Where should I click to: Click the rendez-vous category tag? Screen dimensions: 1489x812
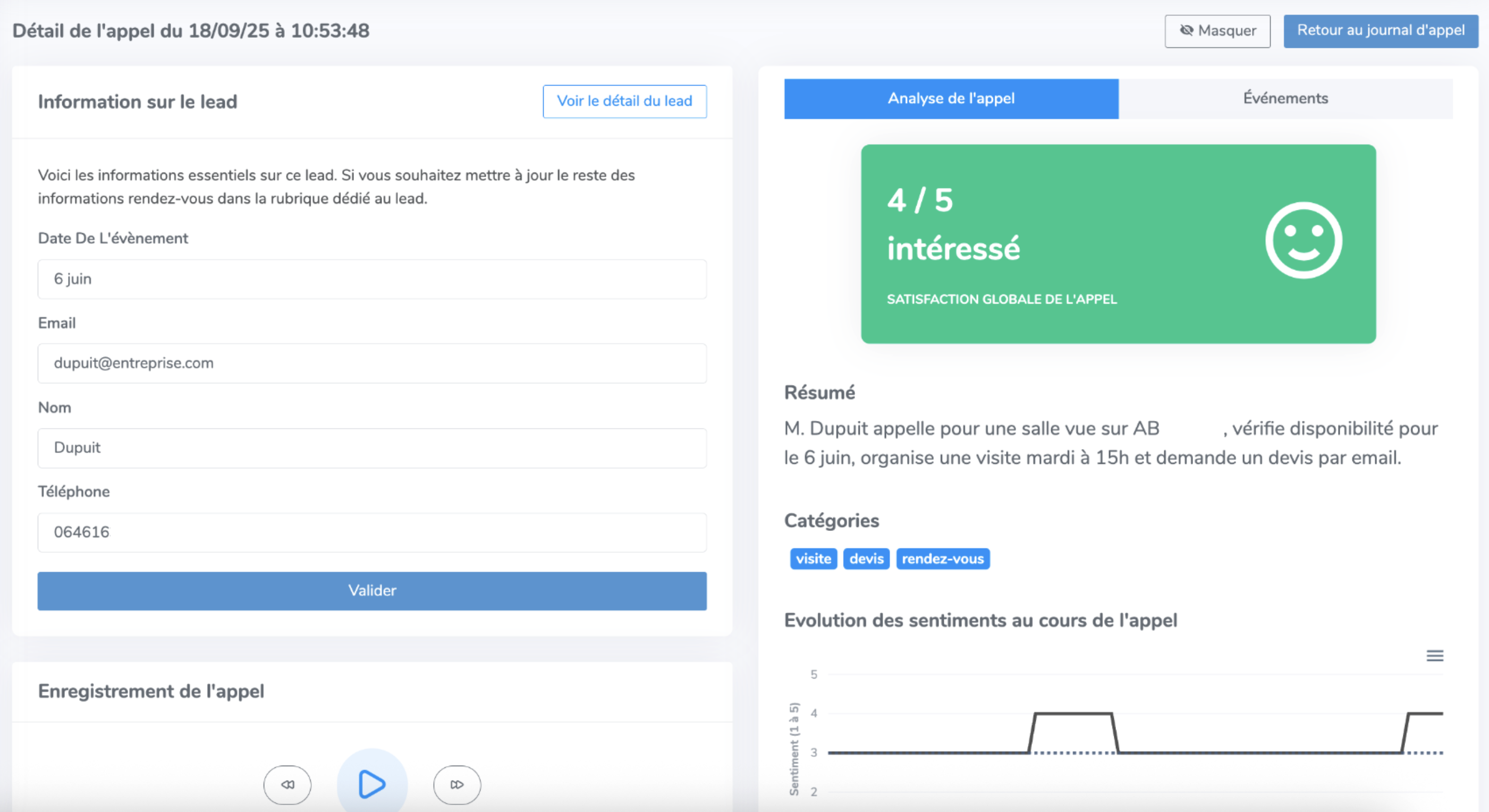942,559
